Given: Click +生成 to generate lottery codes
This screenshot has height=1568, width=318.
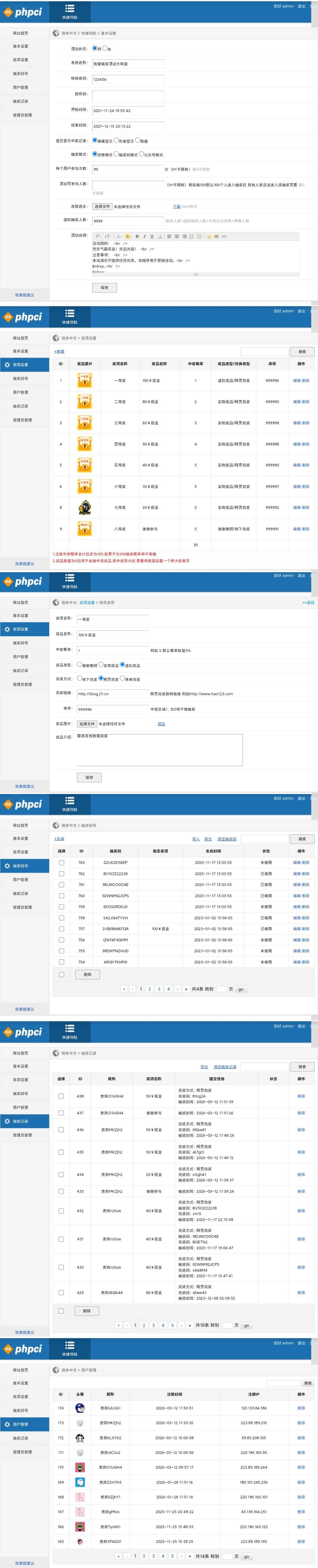Looking at the screenshot, I should 59,839.
